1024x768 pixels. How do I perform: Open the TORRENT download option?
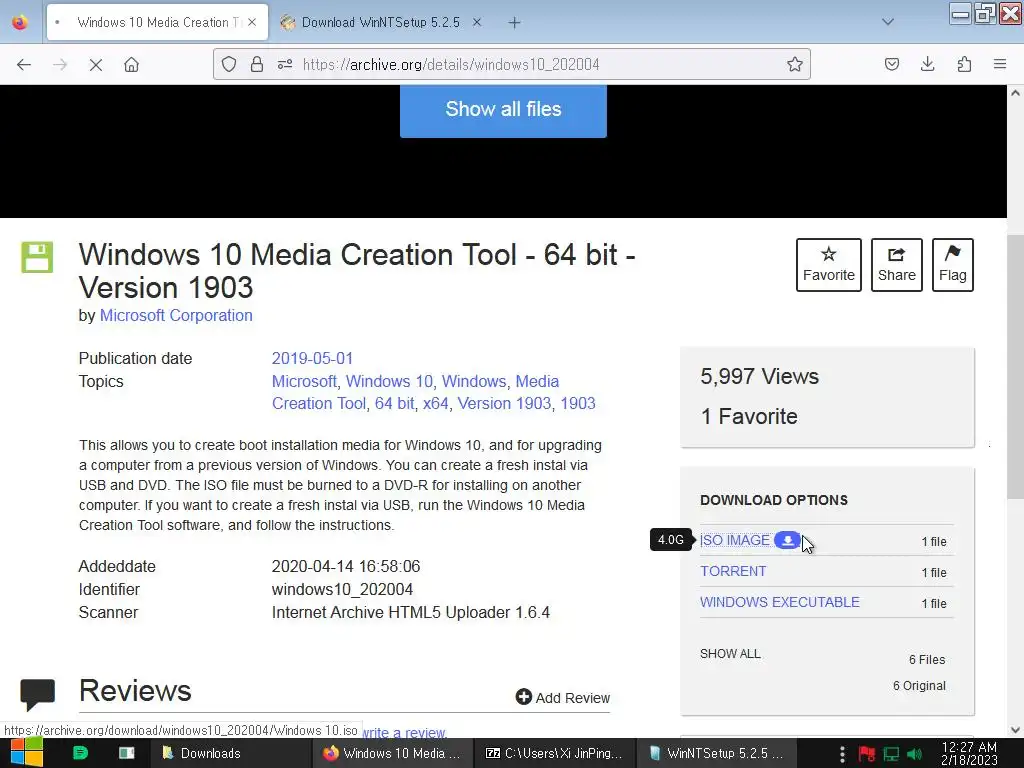tap(733, 571)
